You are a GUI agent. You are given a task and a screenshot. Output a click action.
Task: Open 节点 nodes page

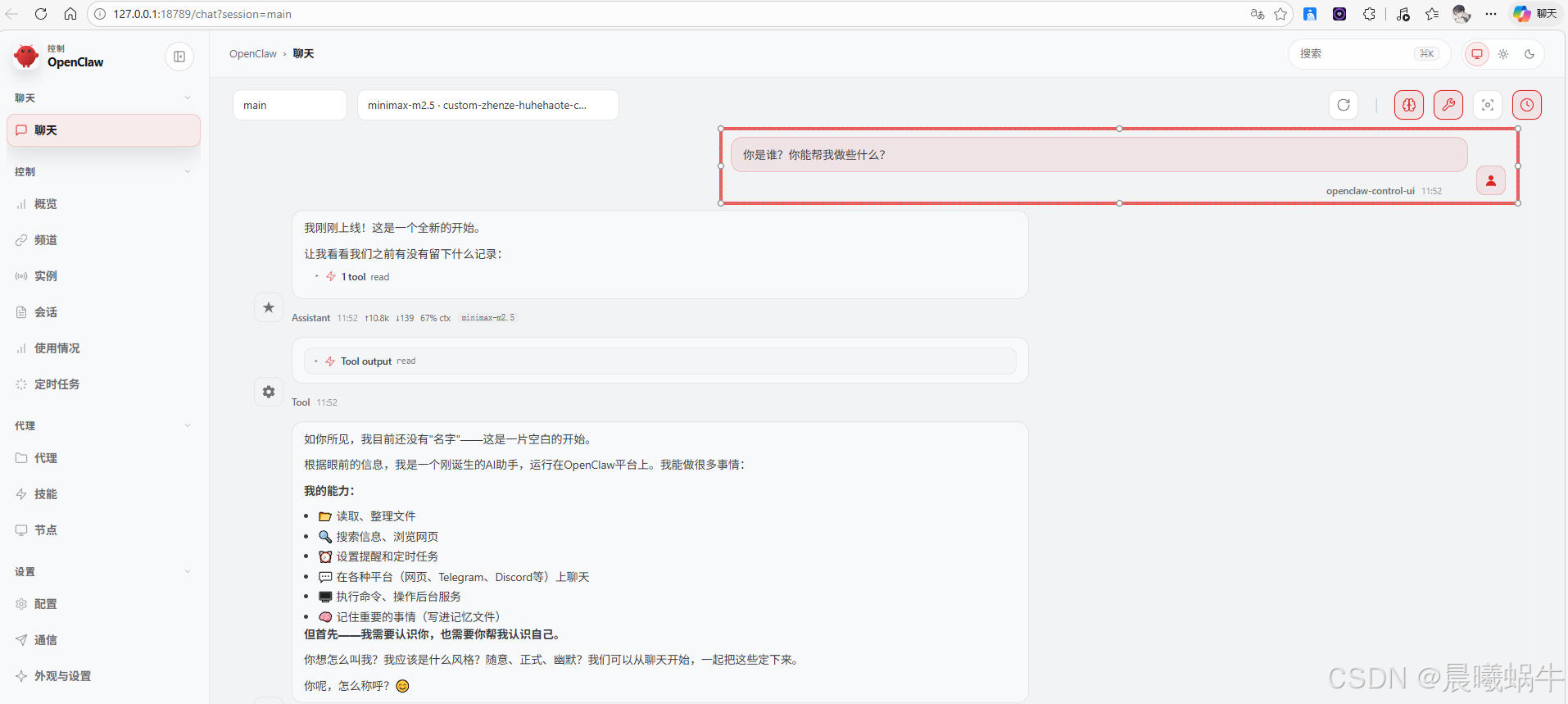click(103, 530)
